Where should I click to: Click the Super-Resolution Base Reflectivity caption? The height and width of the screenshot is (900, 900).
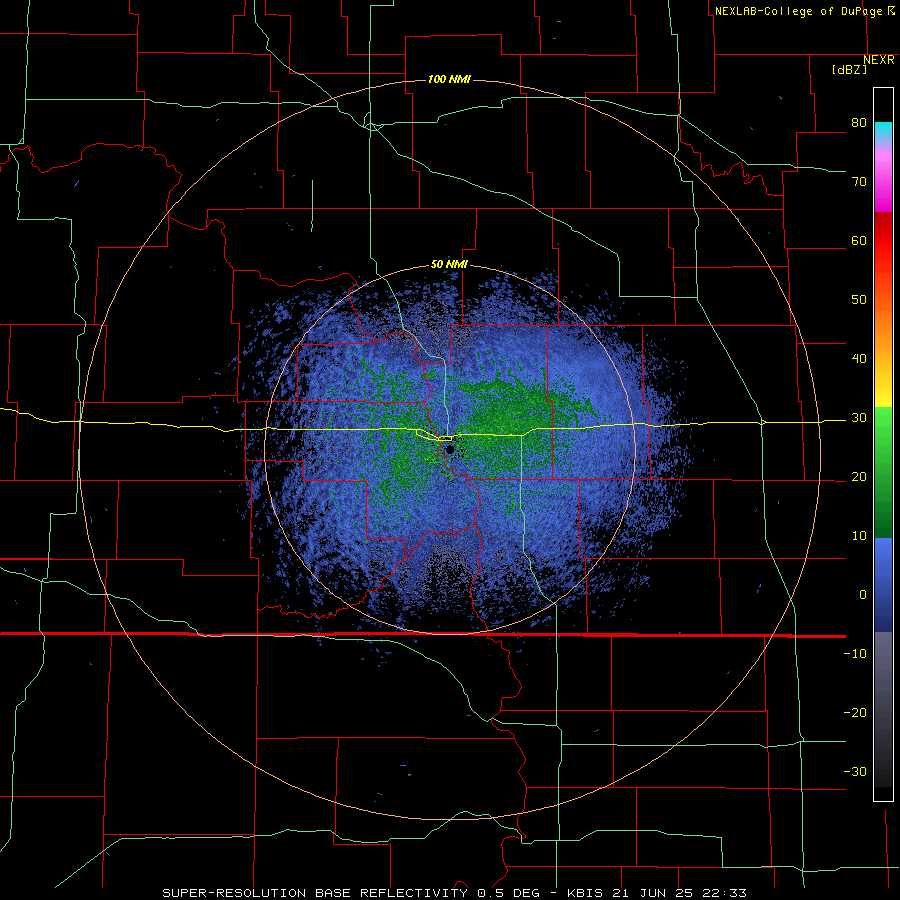pos(454,893)
